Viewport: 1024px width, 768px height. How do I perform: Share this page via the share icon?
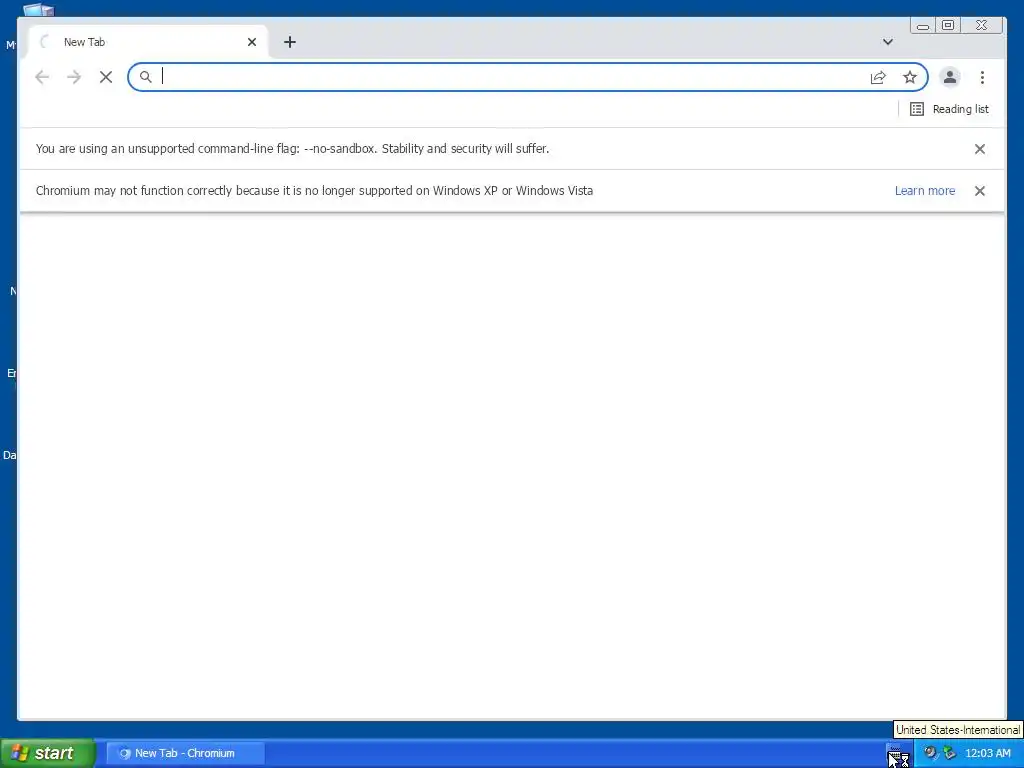878,77
